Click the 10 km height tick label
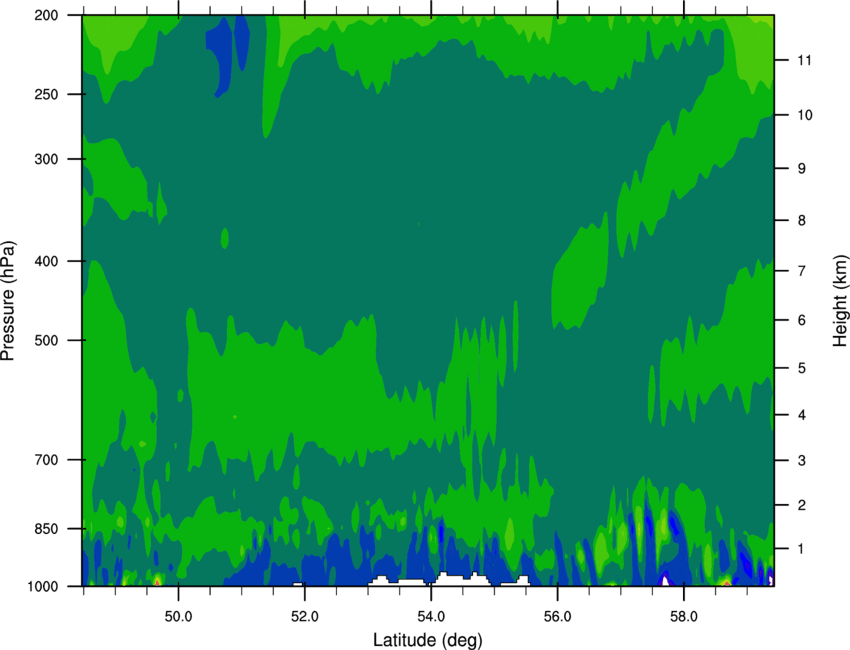This screenshot has height=650, width=850. pos(804,115)
